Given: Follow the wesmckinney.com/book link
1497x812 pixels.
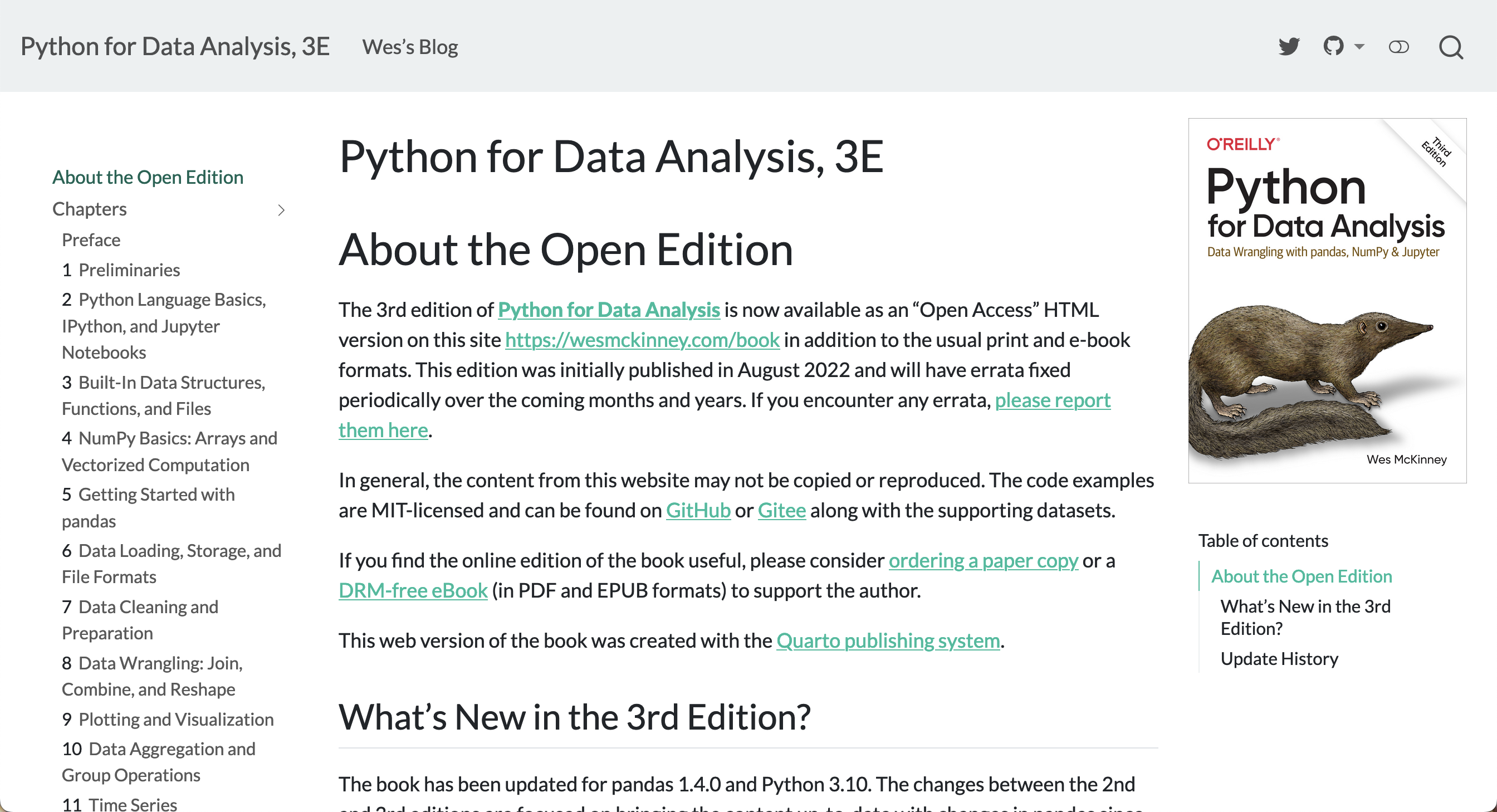Looking at the screenshot, I should [x=642, y=340].
